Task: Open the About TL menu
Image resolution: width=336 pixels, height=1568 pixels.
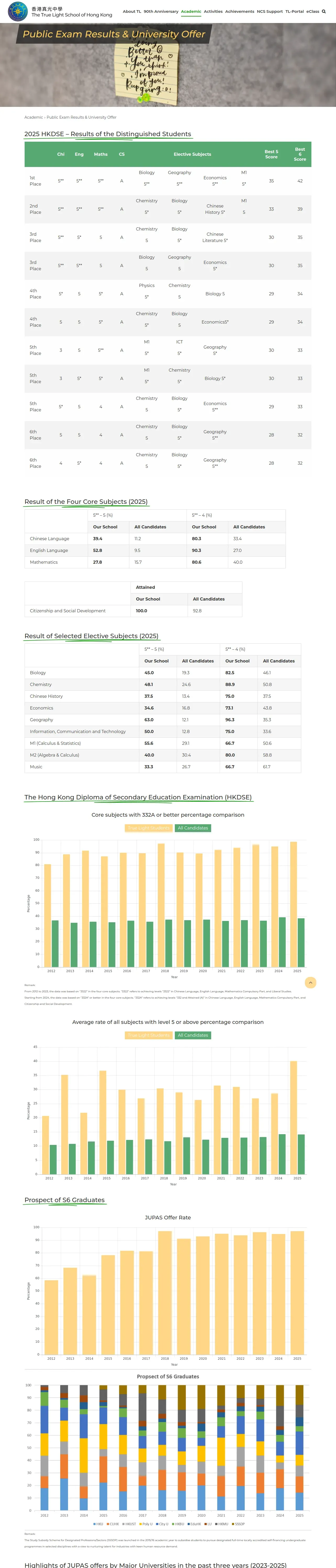Action: [x=131, y=11]
